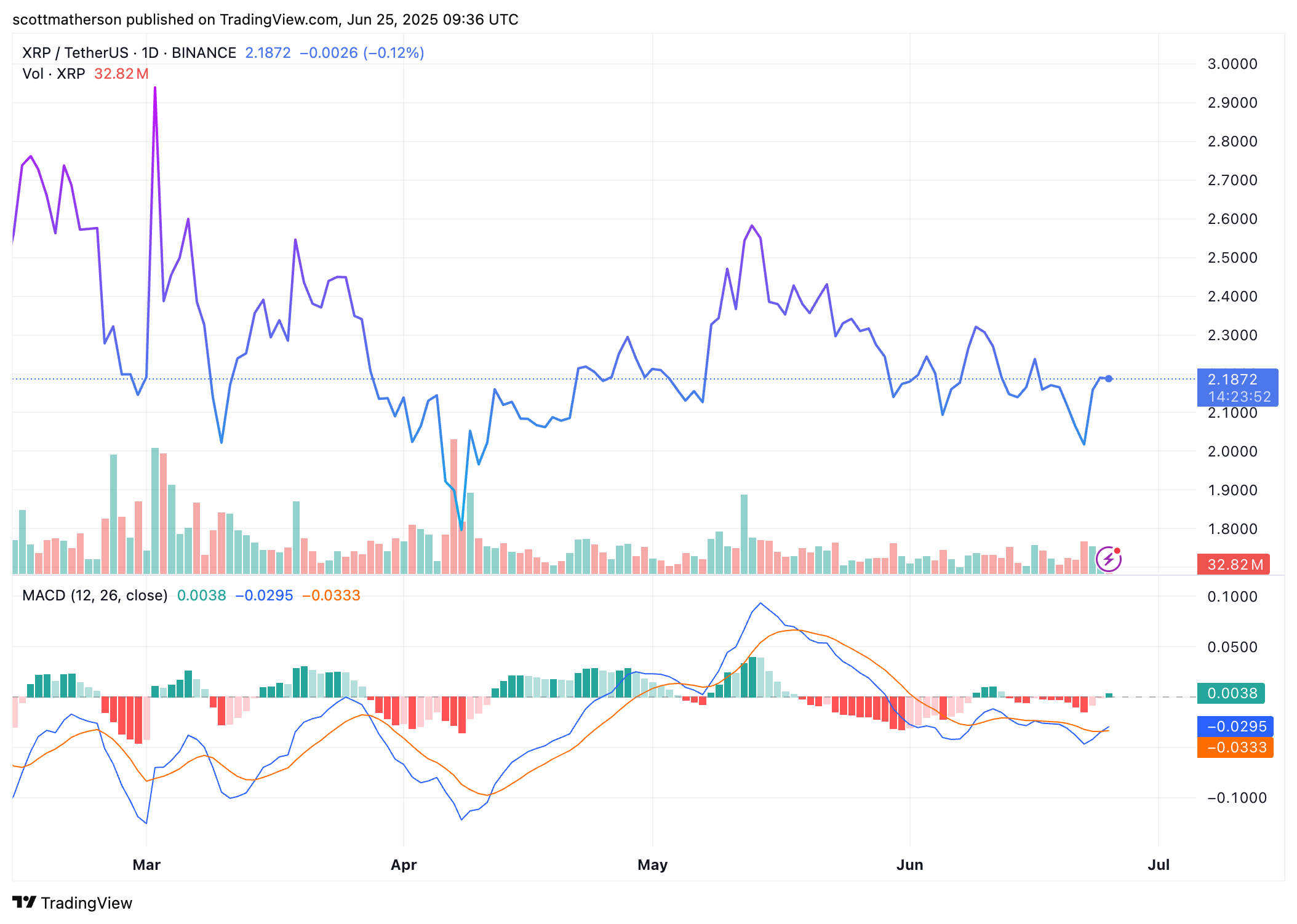Click the purple lightning bolt icon
This screenshot has height=924, width=1297.
[1108, 559]
